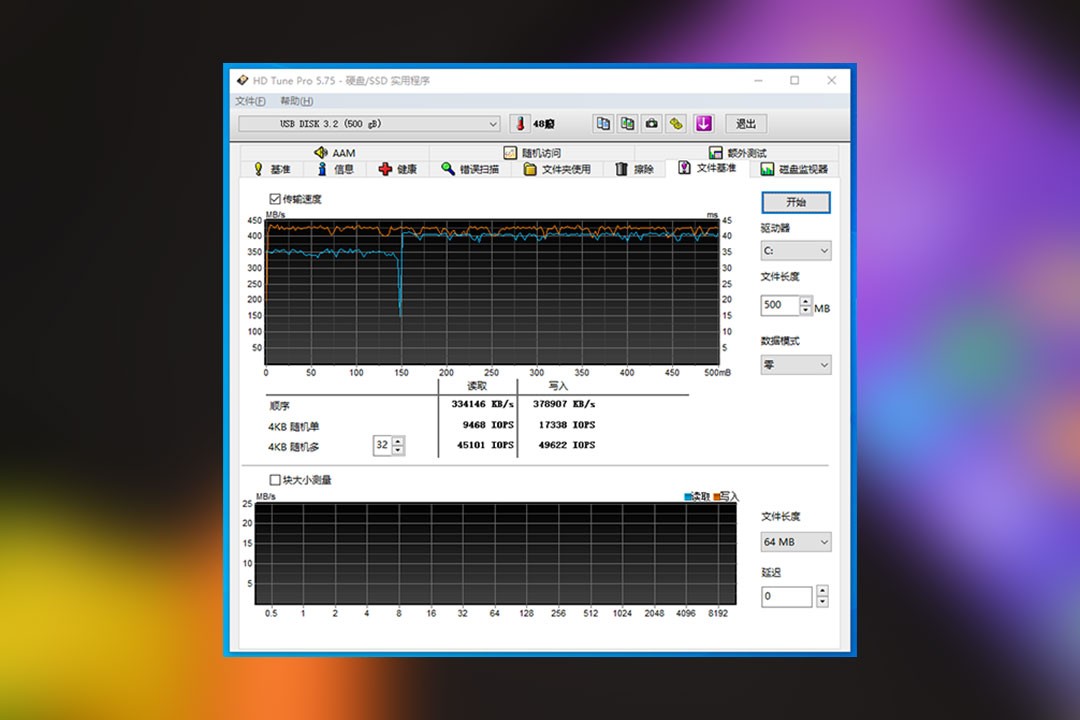
Task: Uncheck the 传输速度 checkbox
Action: click(x=275, y=199)
